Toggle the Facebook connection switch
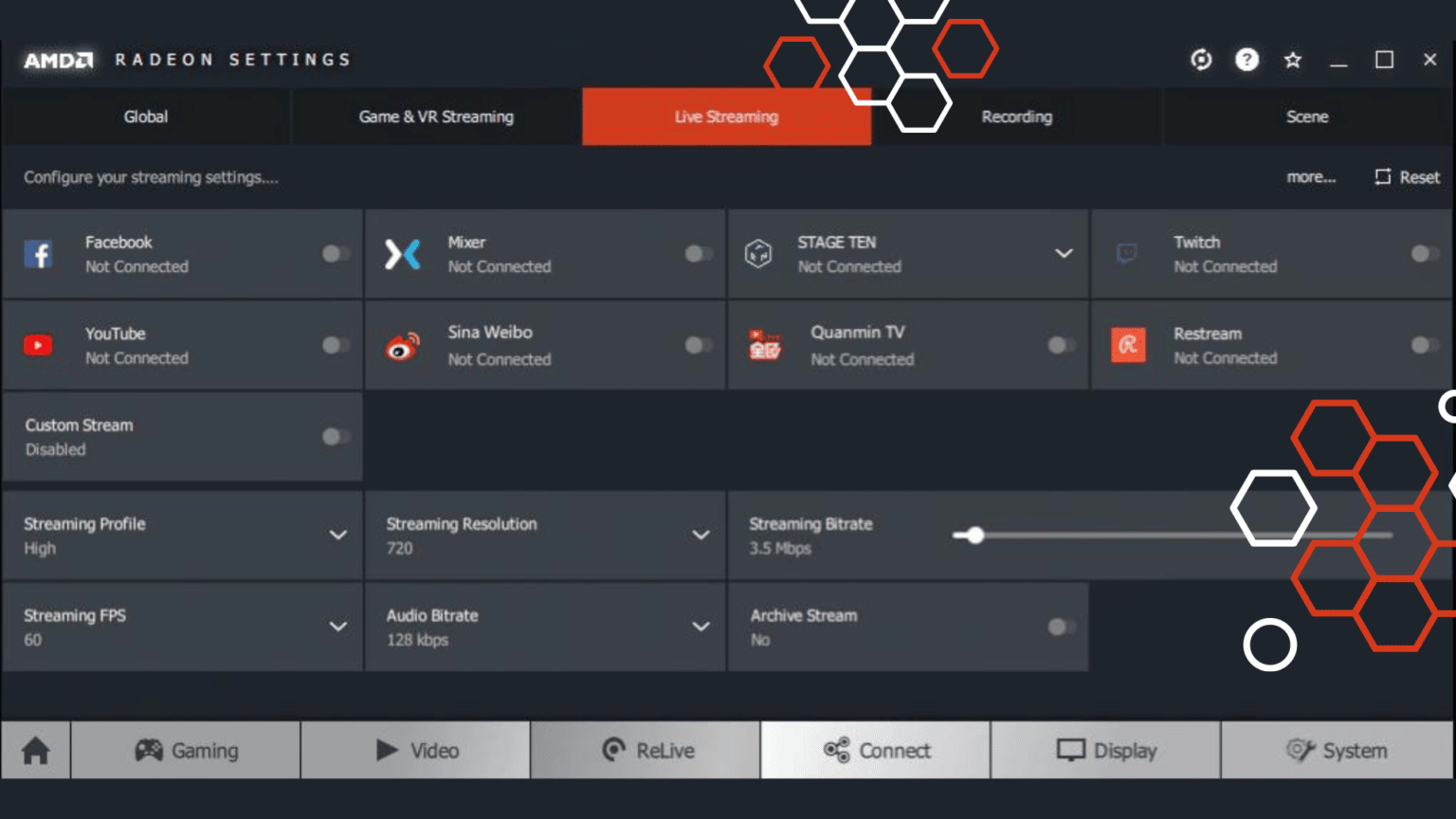The height and width of the screenshot is (819, 1456). point(336,253)
